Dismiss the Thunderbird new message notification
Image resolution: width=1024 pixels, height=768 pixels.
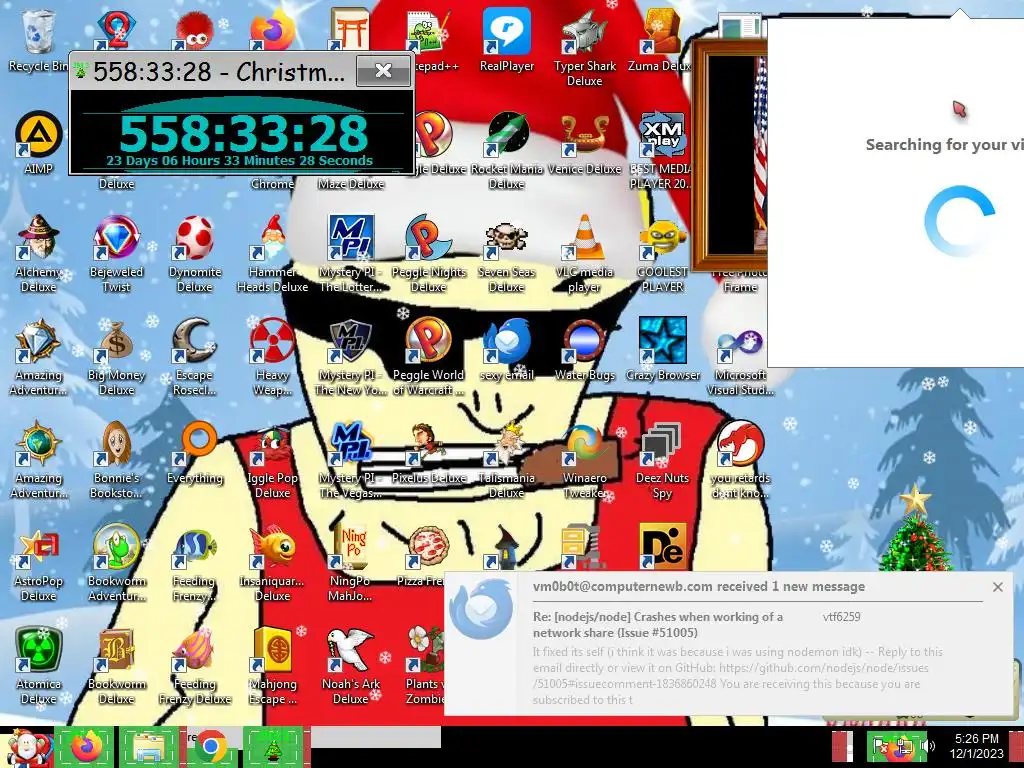(997, 587)
